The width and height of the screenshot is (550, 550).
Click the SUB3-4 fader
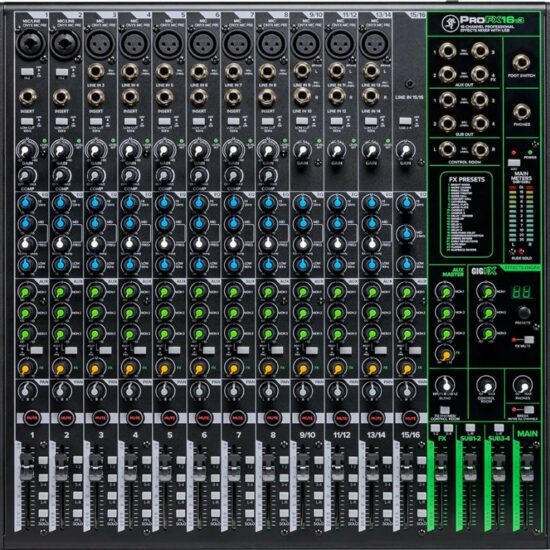coord(499,467)
